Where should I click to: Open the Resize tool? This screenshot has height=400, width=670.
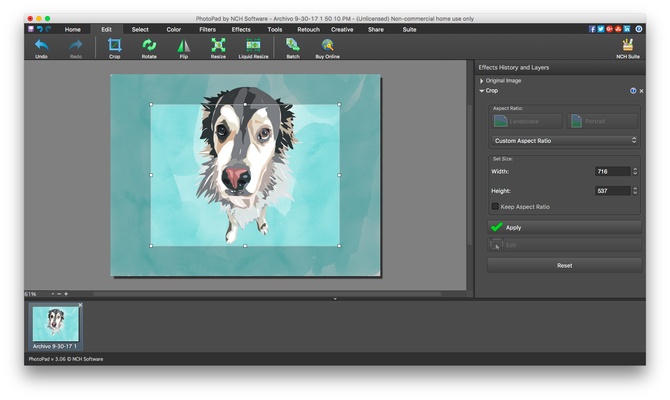pos(218,48)
